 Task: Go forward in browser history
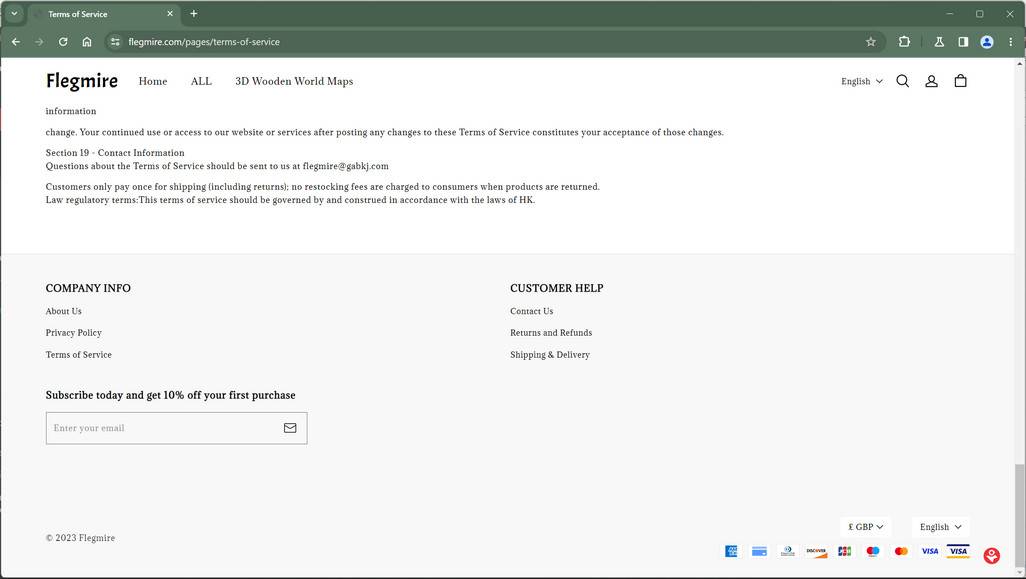click(x=39, y=42)
